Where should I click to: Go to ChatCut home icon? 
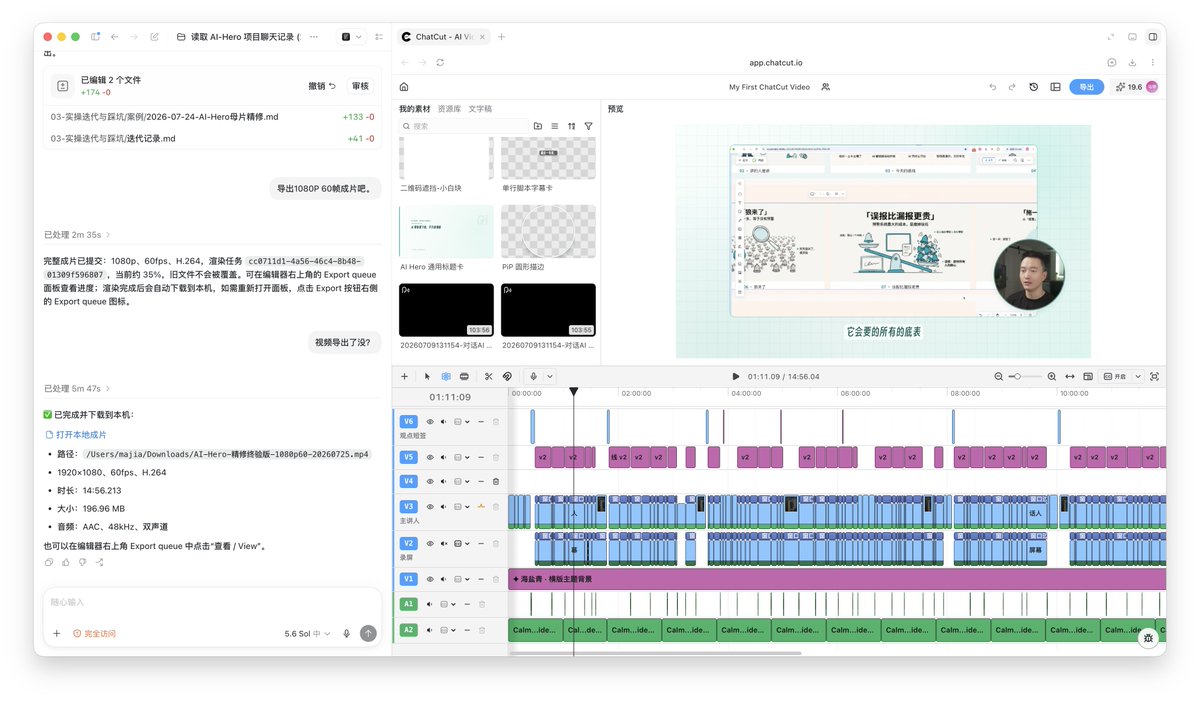click(x=404, y=87)
